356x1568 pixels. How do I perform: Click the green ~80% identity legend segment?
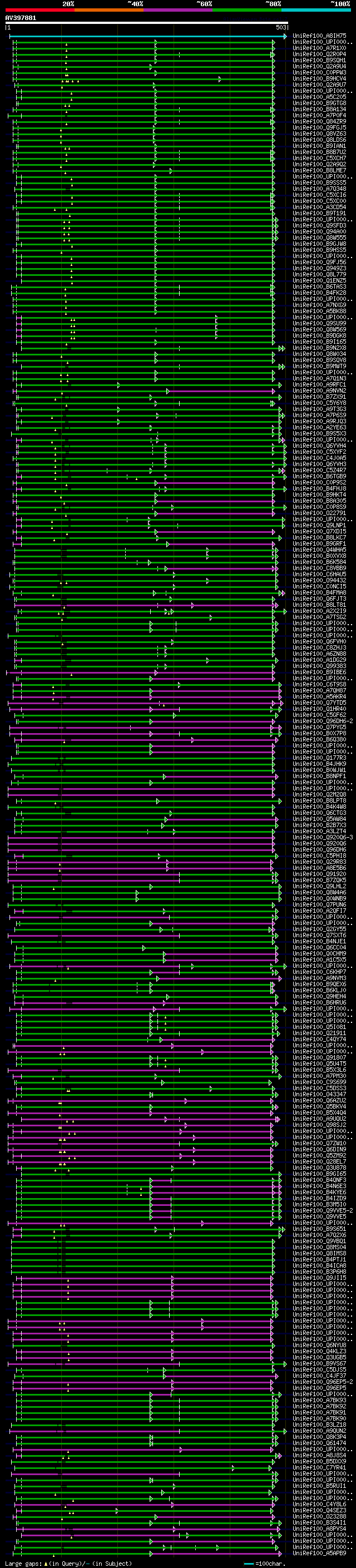click(247, 10)
